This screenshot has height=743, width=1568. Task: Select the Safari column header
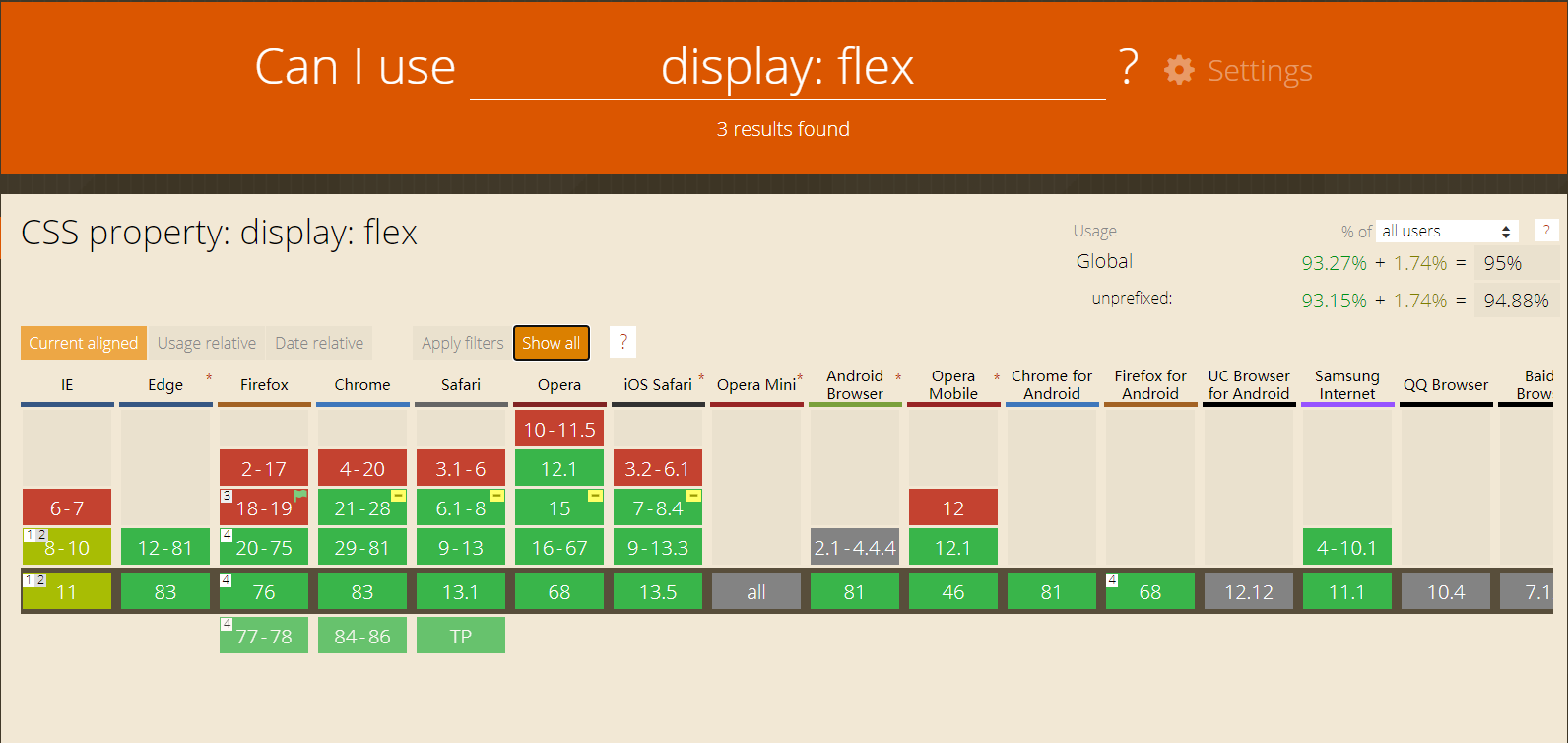point(461,385)
